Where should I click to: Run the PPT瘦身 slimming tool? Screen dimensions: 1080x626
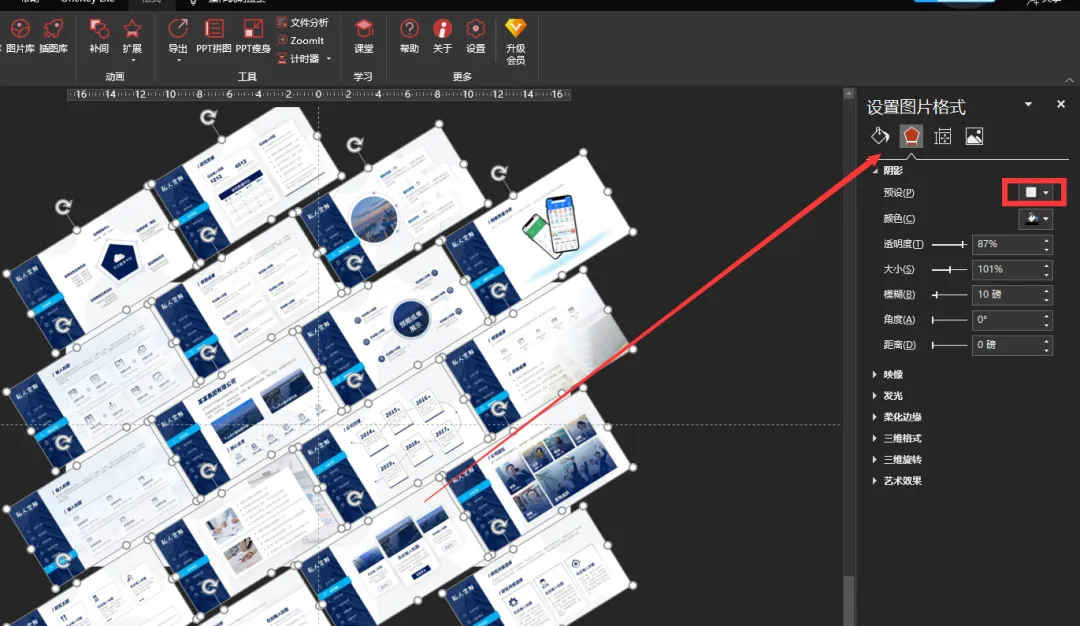click(253, 36)
